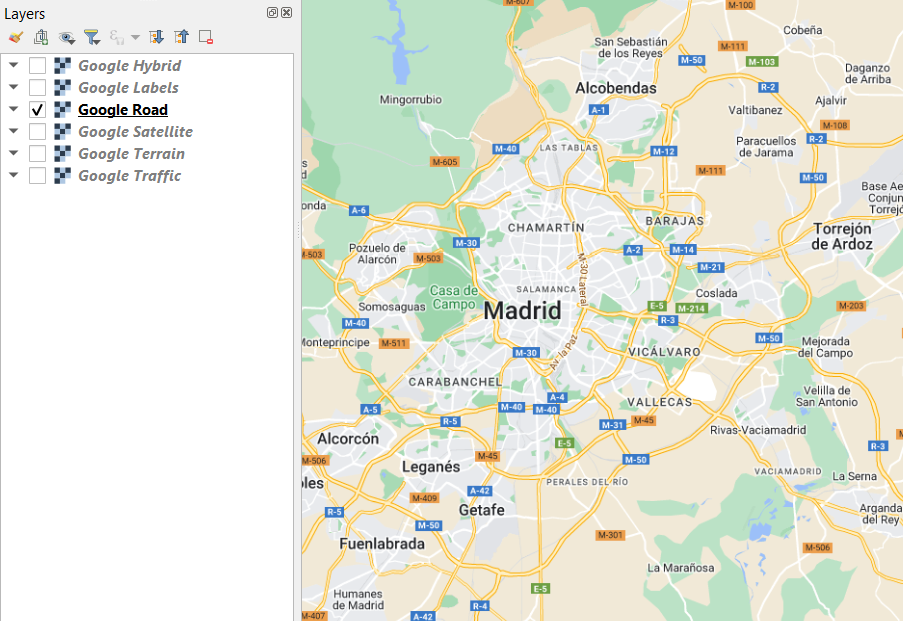Click the Layers panel title

(25, 14)
